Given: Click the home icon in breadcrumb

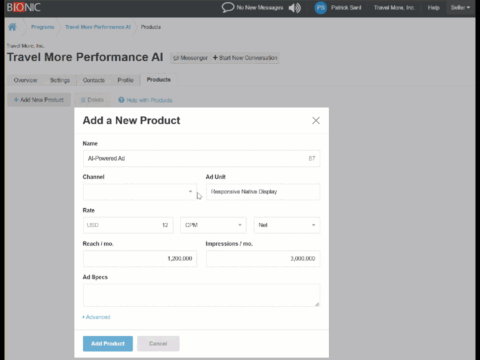Looking at the screenshot, I should click(12, 27).
